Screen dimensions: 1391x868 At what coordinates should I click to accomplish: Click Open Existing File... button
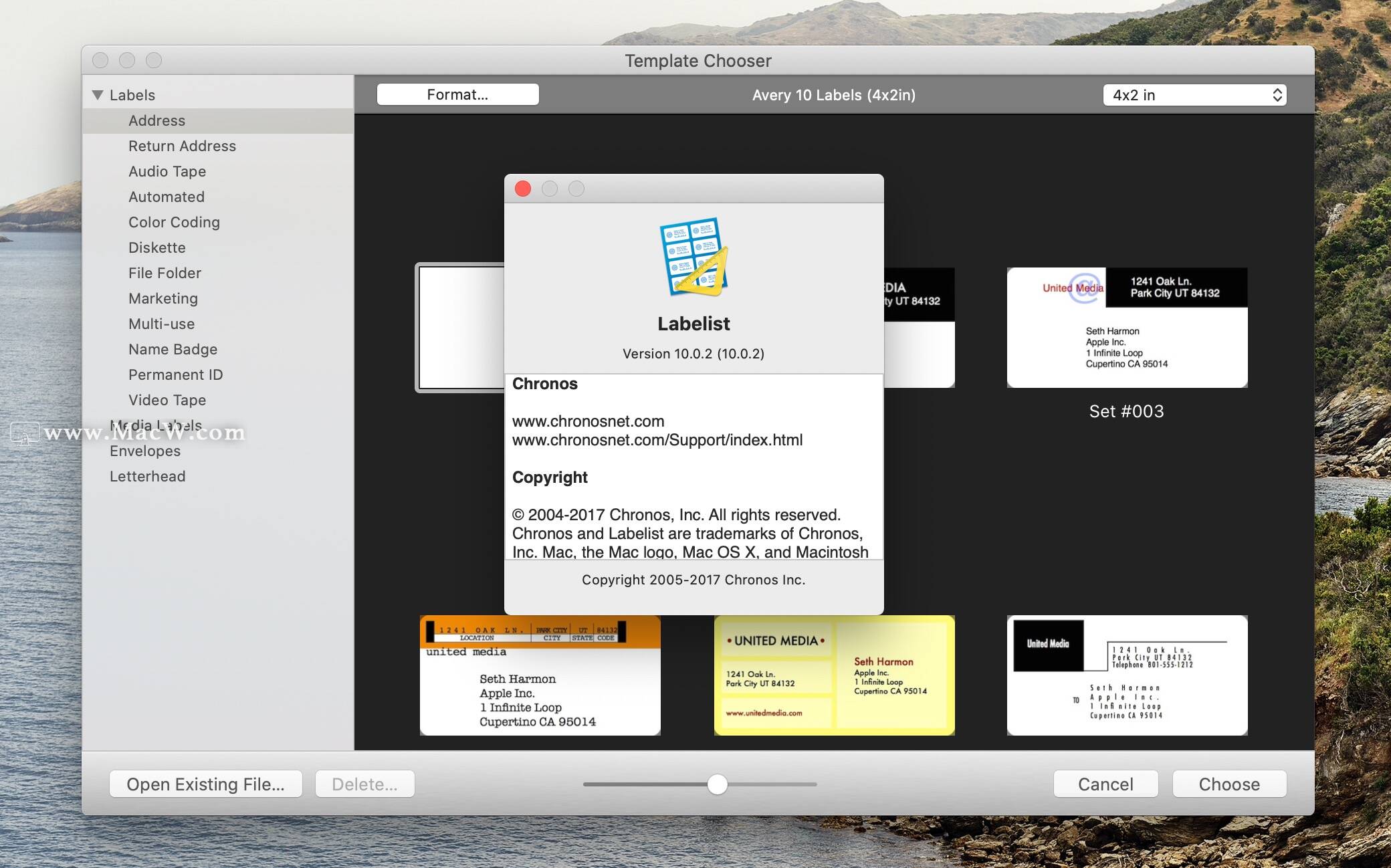point(205,784)
